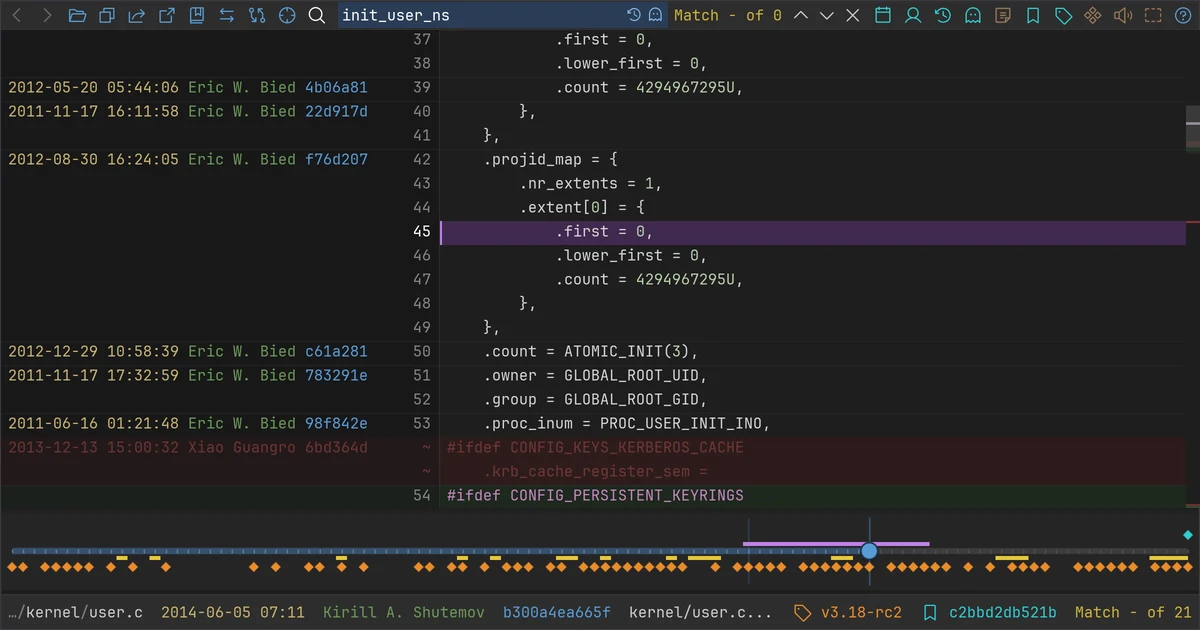Click date 2012-08-30 16:24:05 in blame
Viewport: 1200px width, 630px height.
click(94, 159)
